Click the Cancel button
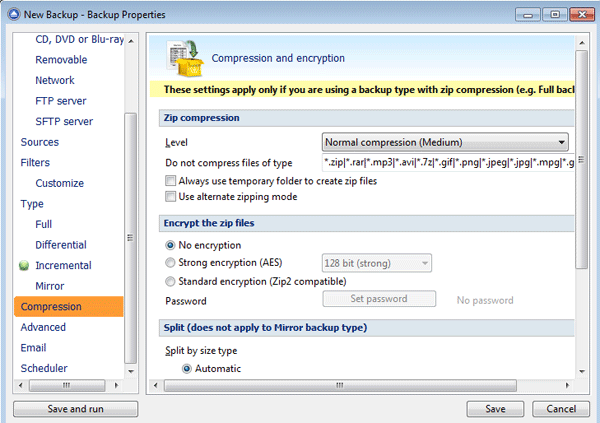 tap(561, 409)
